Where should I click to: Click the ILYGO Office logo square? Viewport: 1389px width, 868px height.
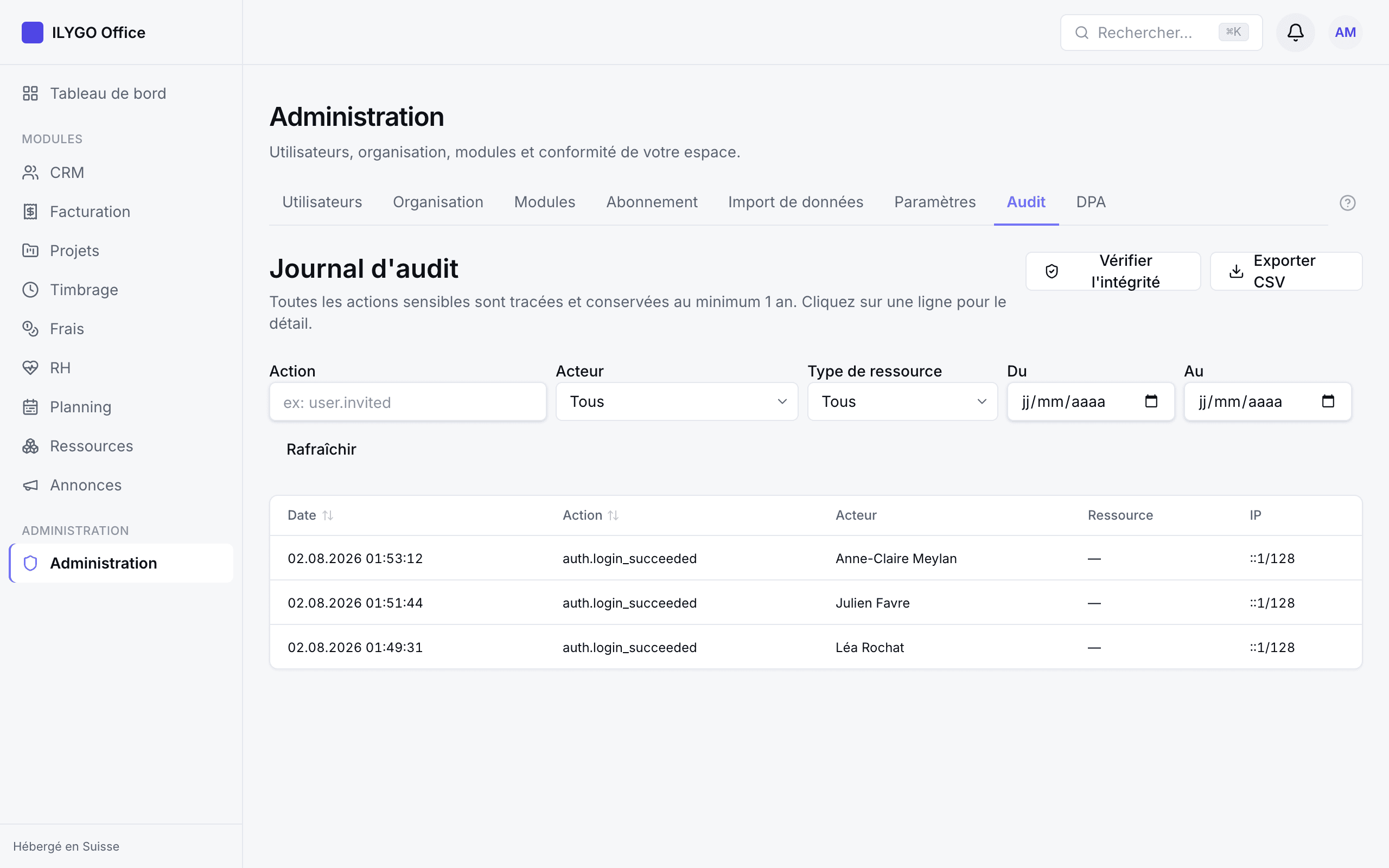pos(32,32)
